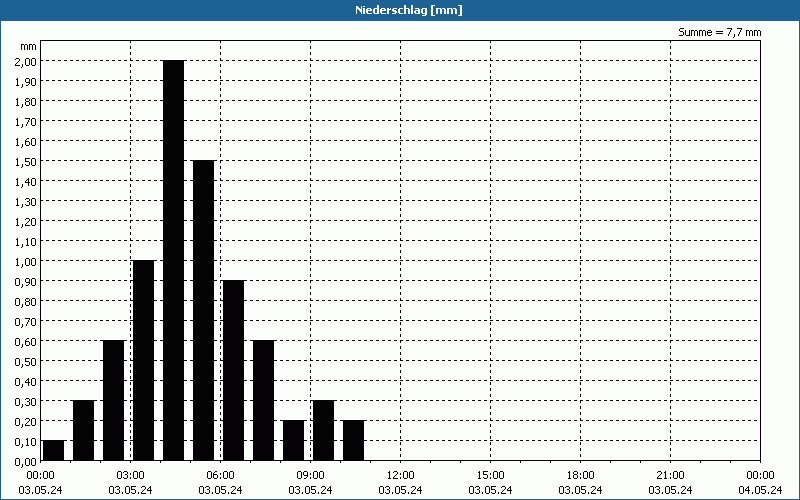Image resolution: width=800 pixels, height=500 pixels.
Task: Select the 1,00 y-axis label
Action: point(27,261)
